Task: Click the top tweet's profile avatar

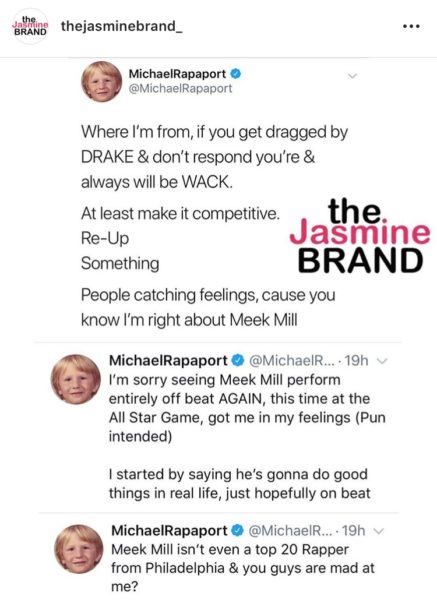Action: click(102, 82)
